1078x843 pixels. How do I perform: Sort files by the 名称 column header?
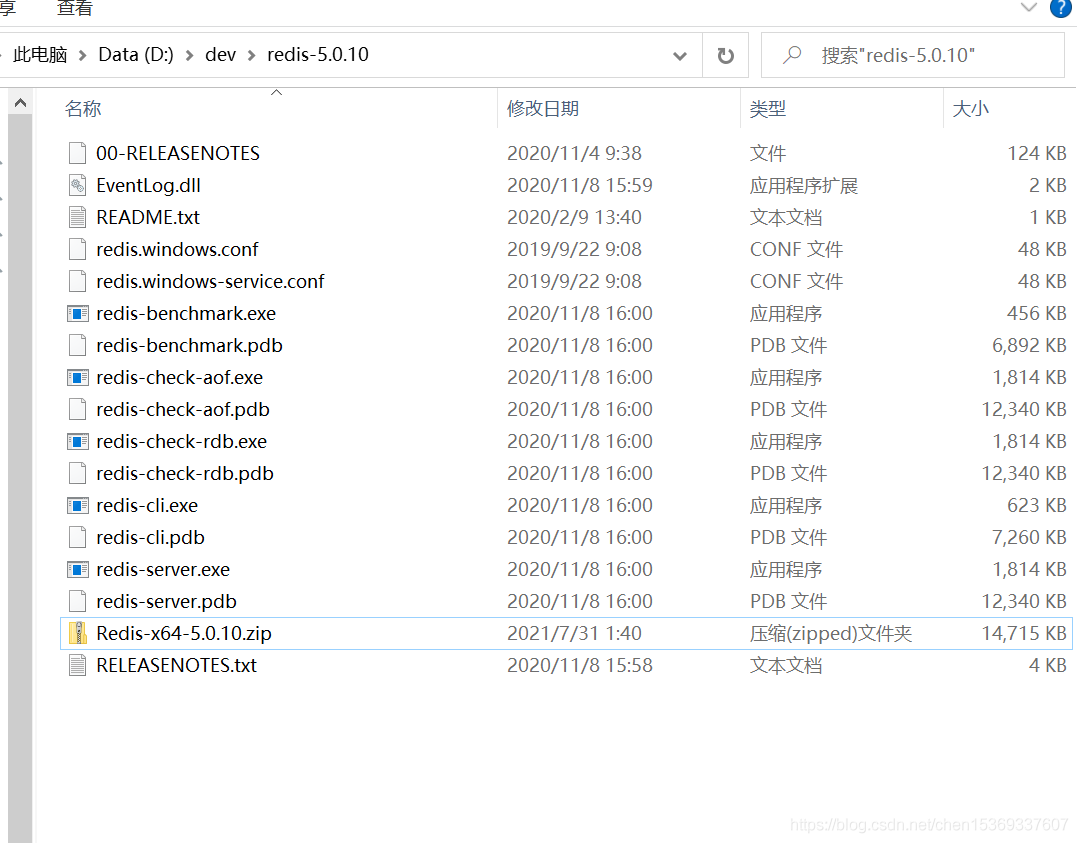pyautogui.click(x=84, y=109)
